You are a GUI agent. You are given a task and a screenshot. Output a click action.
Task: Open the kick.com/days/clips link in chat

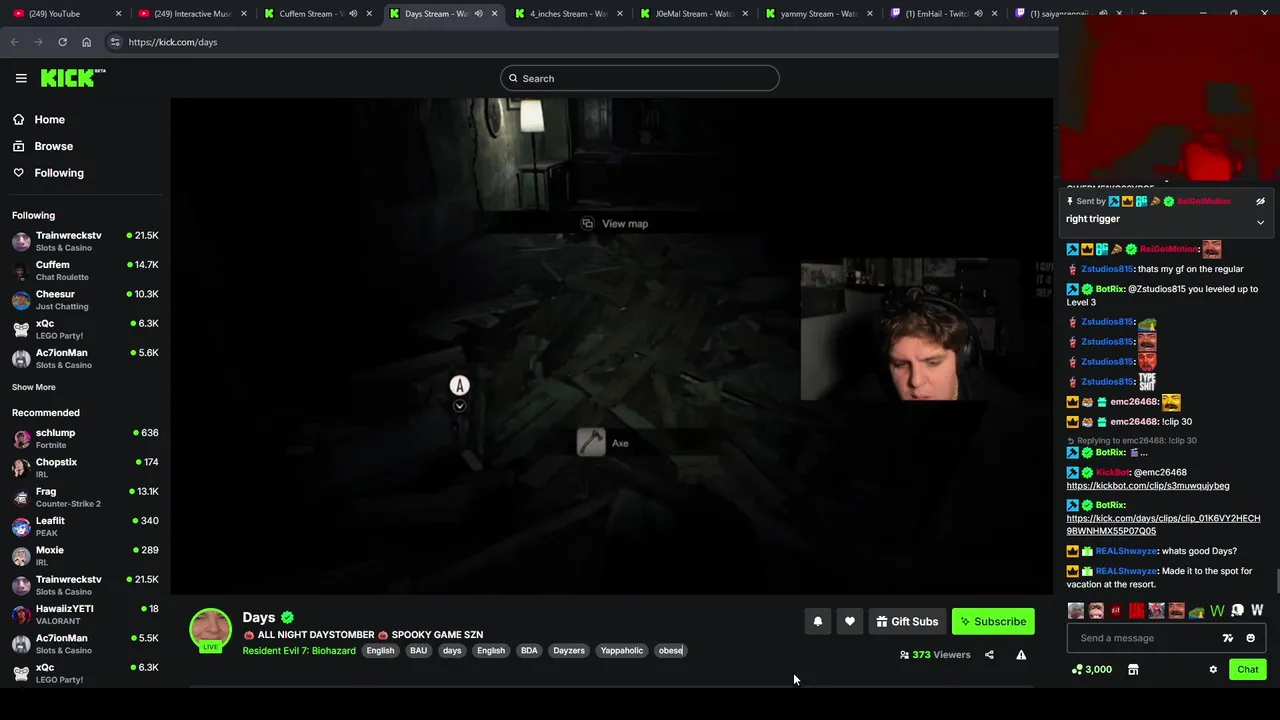[1163, 525]
